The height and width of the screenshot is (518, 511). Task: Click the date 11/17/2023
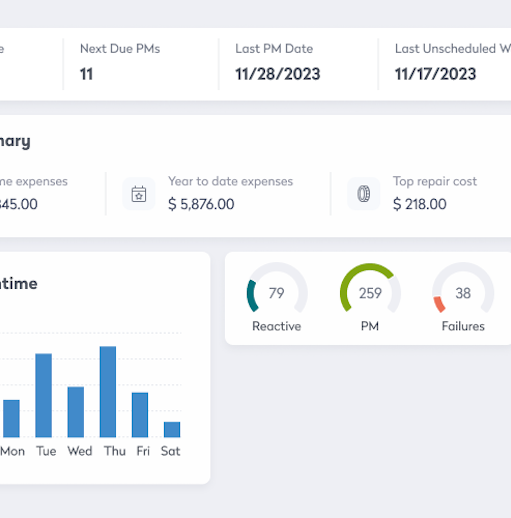(x=435, y=74)
